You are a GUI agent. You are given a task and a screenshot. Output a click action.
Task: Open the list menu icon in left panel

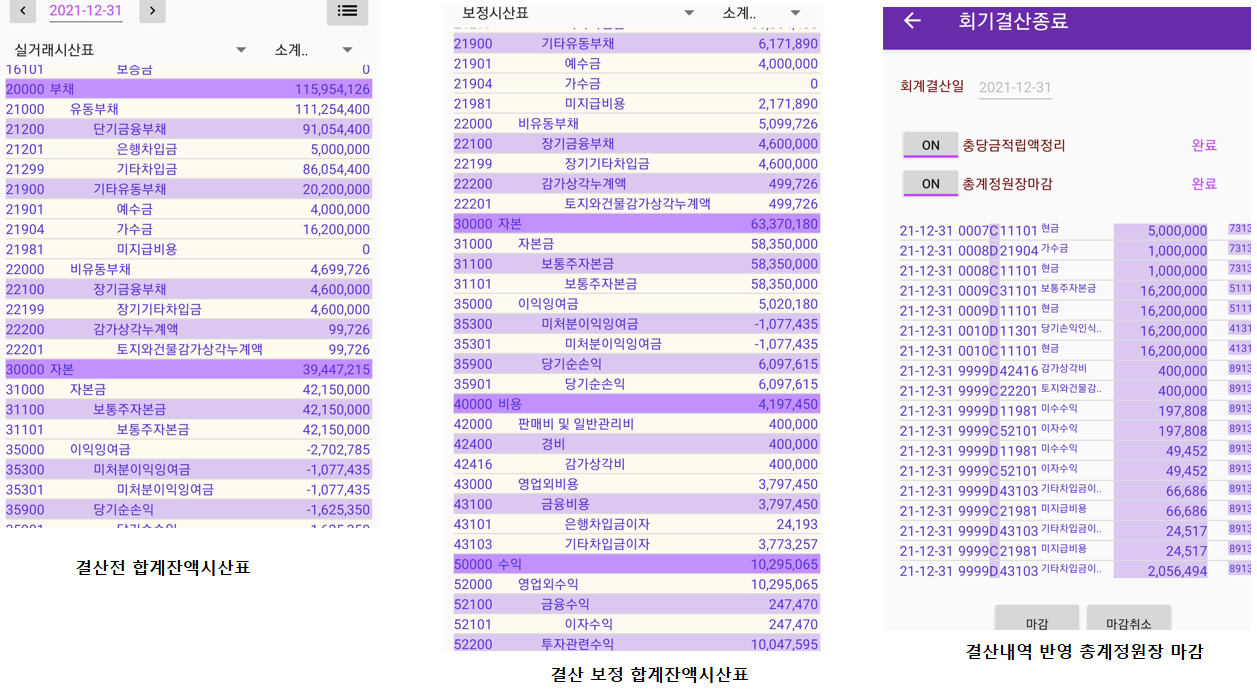pyautogui.click(x=347, y=11)
